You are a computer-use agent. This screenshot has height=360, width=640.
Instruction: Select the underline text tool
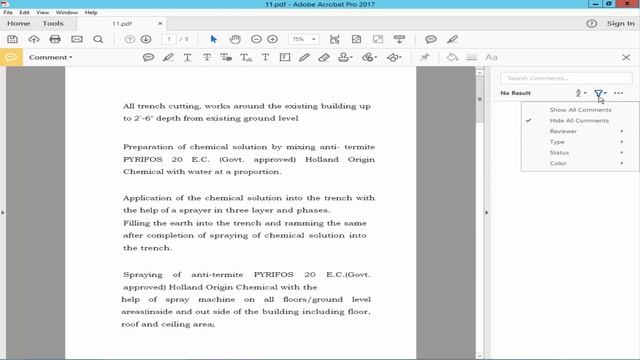tap(187, 57)
